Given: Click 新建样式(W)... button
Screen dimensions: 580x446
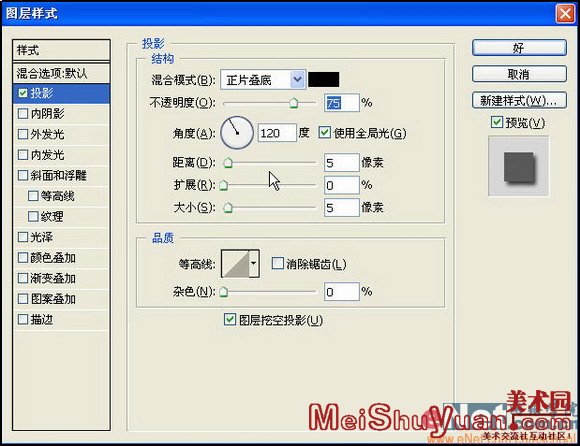Looking at the screenshot, I should [x=519, y=101].
